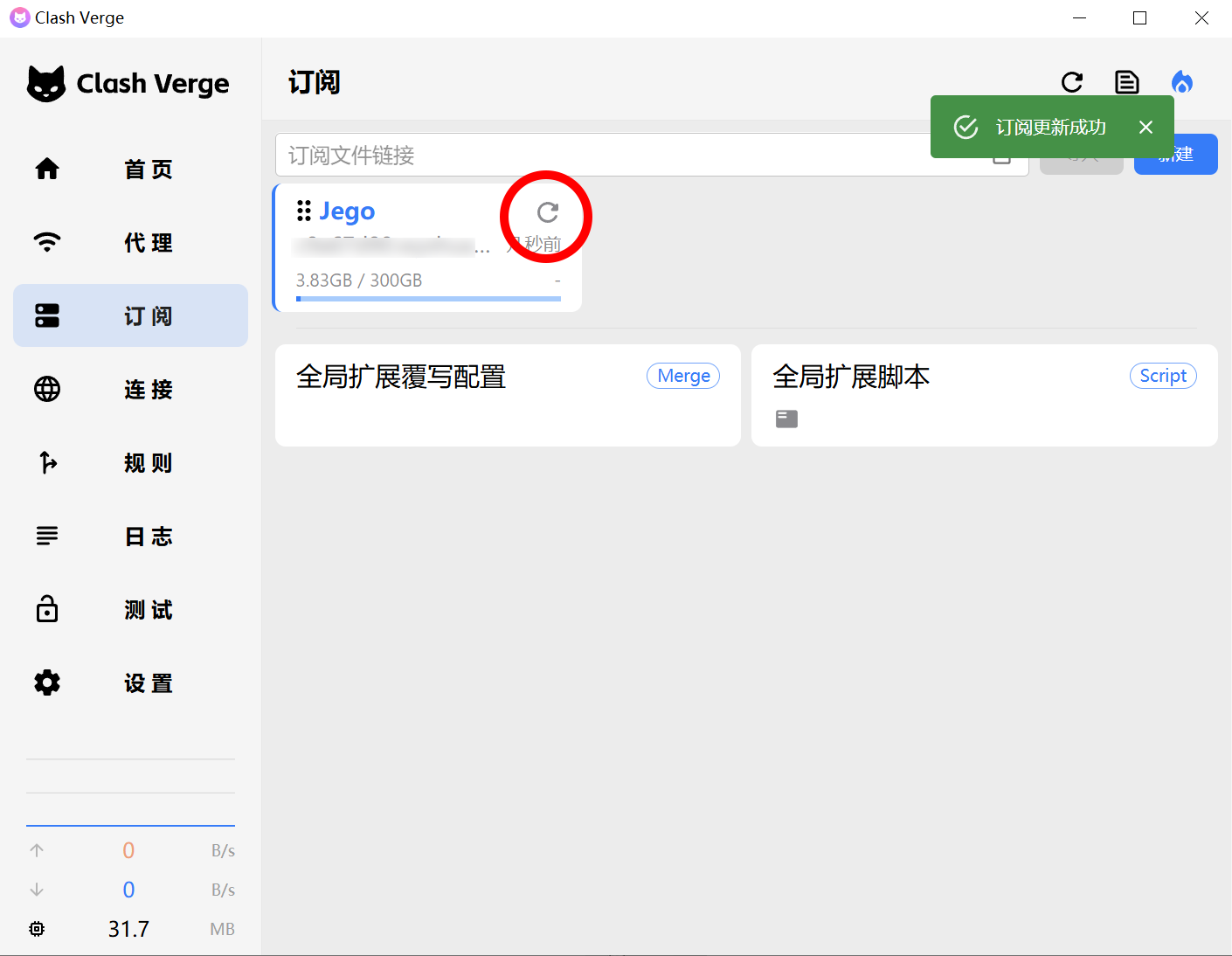The width and height of the screenshot is (1232, 956).
Task: Switch to the 连接 connections page
Action: (130, 390)
